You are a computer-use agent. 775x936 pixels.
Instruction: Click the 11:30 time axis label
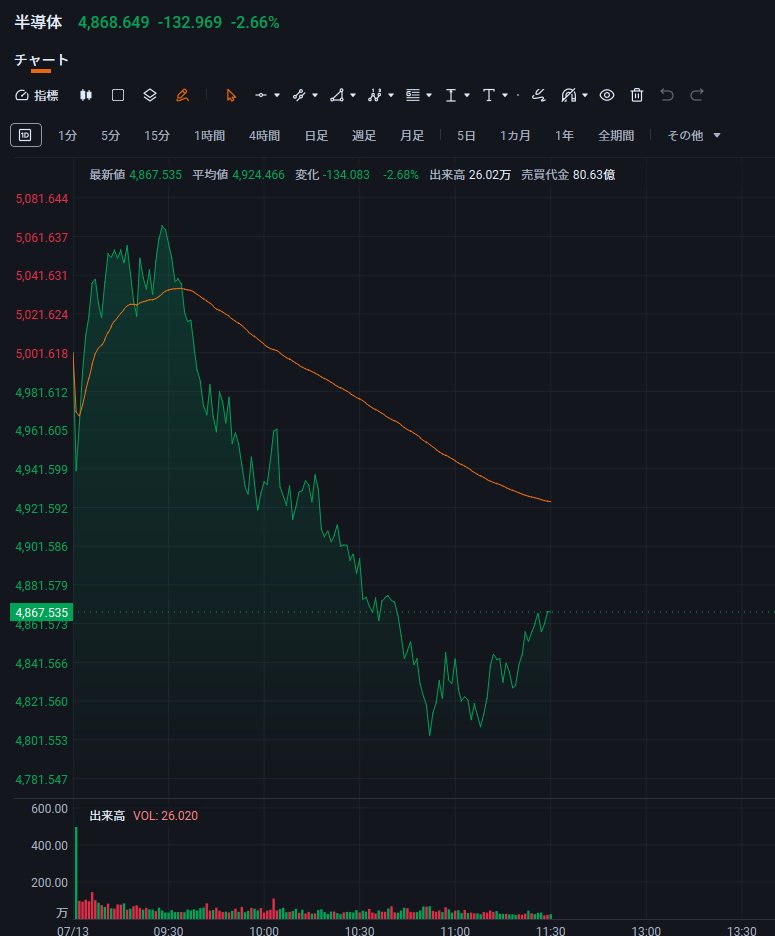[551, 930]
